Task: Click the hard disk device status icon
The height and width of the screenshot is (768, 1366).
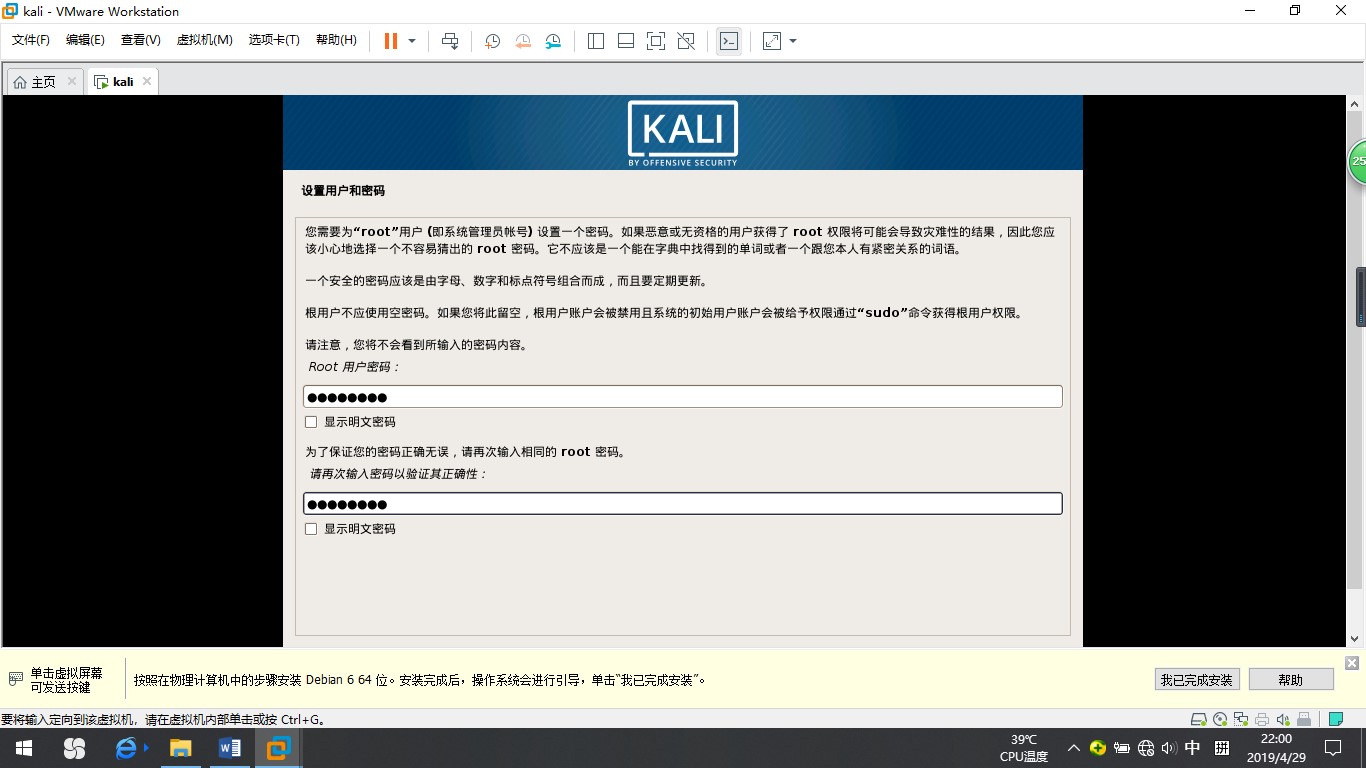Action: click(x=1198, y=719)
